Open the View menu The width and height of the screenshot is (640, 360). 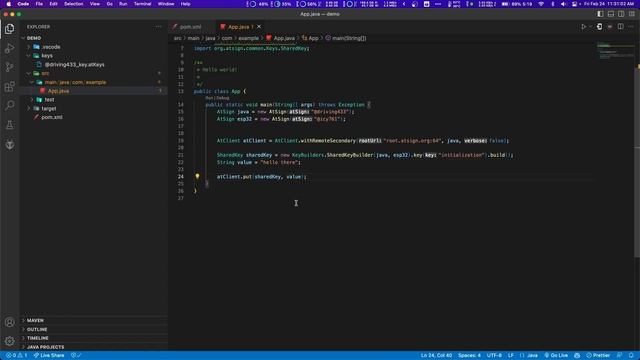coord(95,4)
